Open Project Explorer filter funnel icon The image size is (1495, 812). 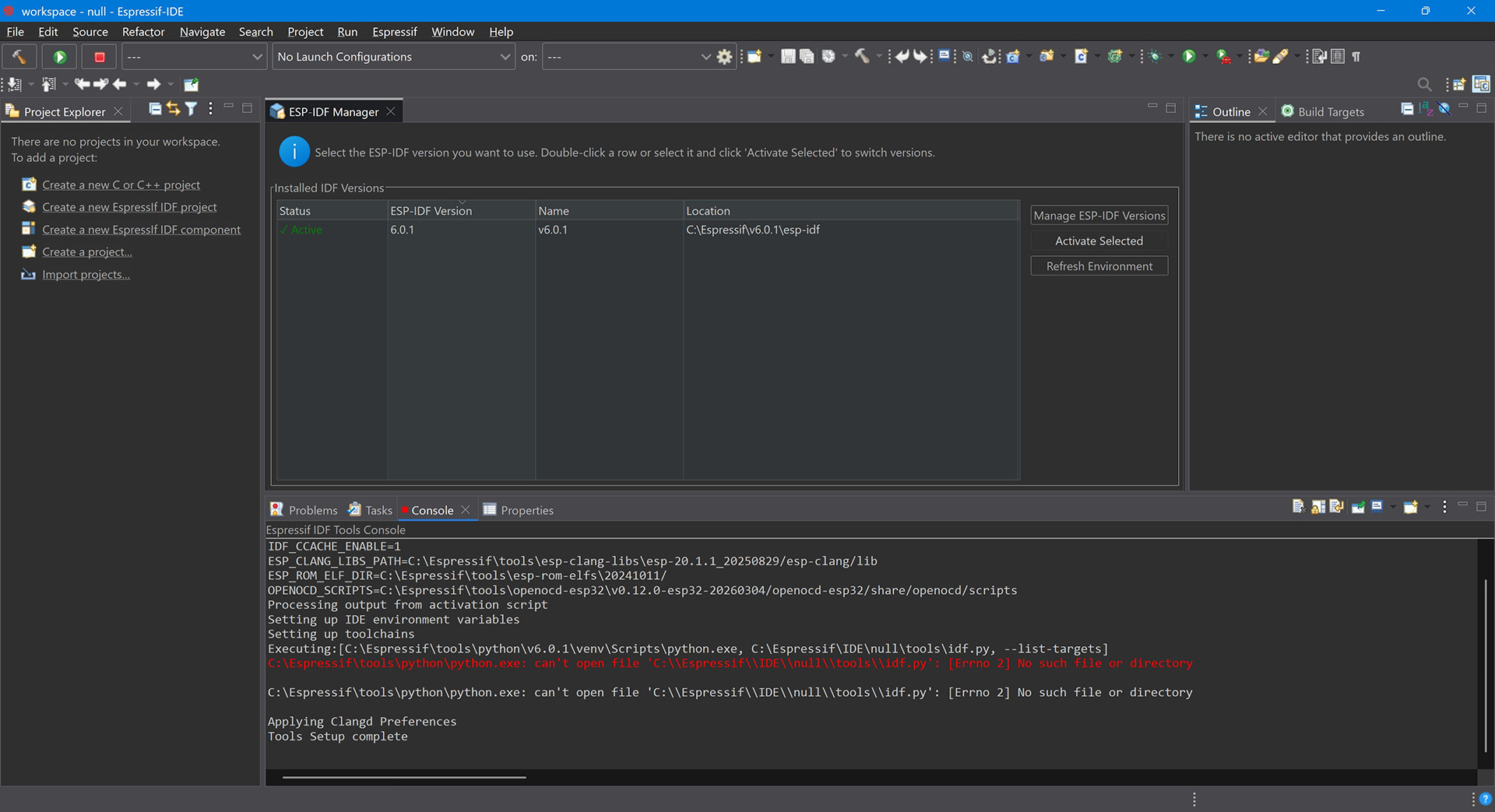[x=191, y=109]
